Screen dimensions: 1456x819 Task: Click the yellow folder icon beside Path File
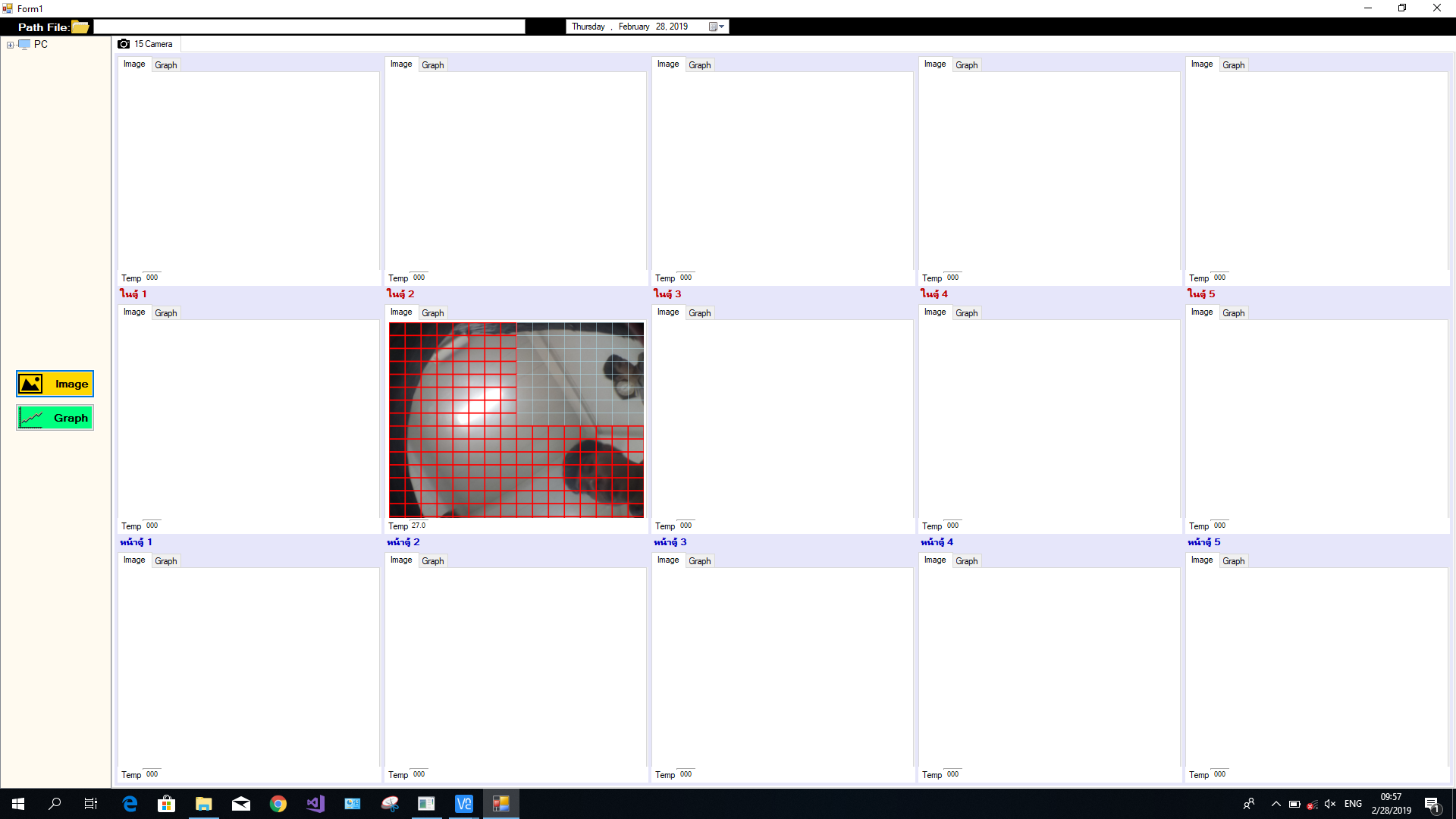(x=80, y=27)
